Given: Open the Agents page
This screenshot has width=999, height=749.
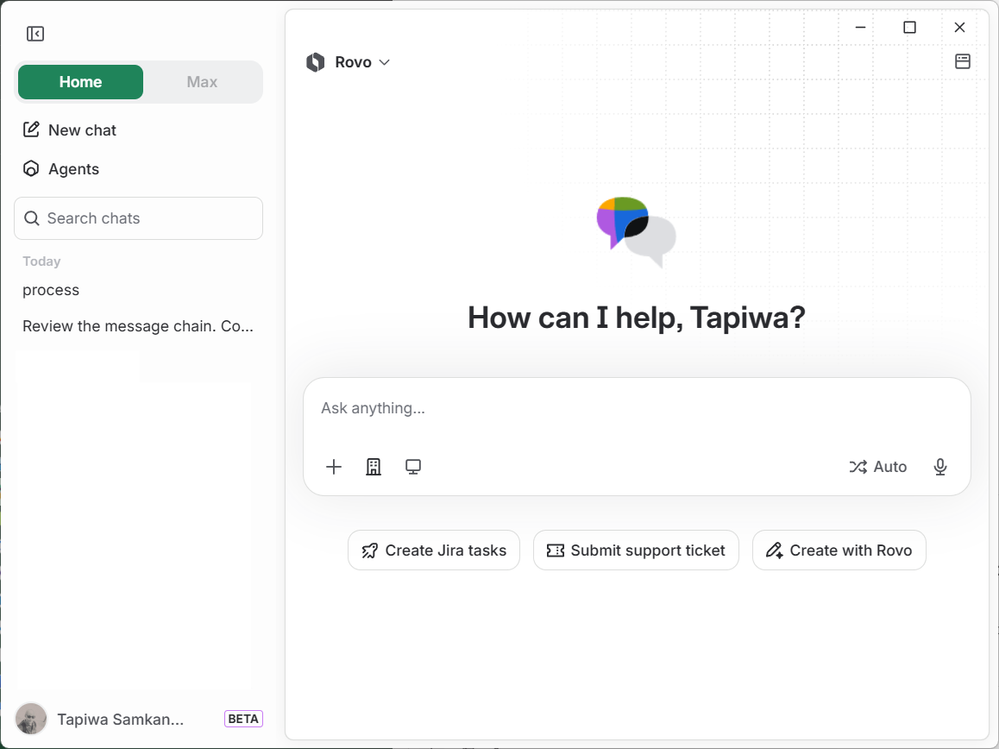Looking at the screenshot, I should [61, 169].
